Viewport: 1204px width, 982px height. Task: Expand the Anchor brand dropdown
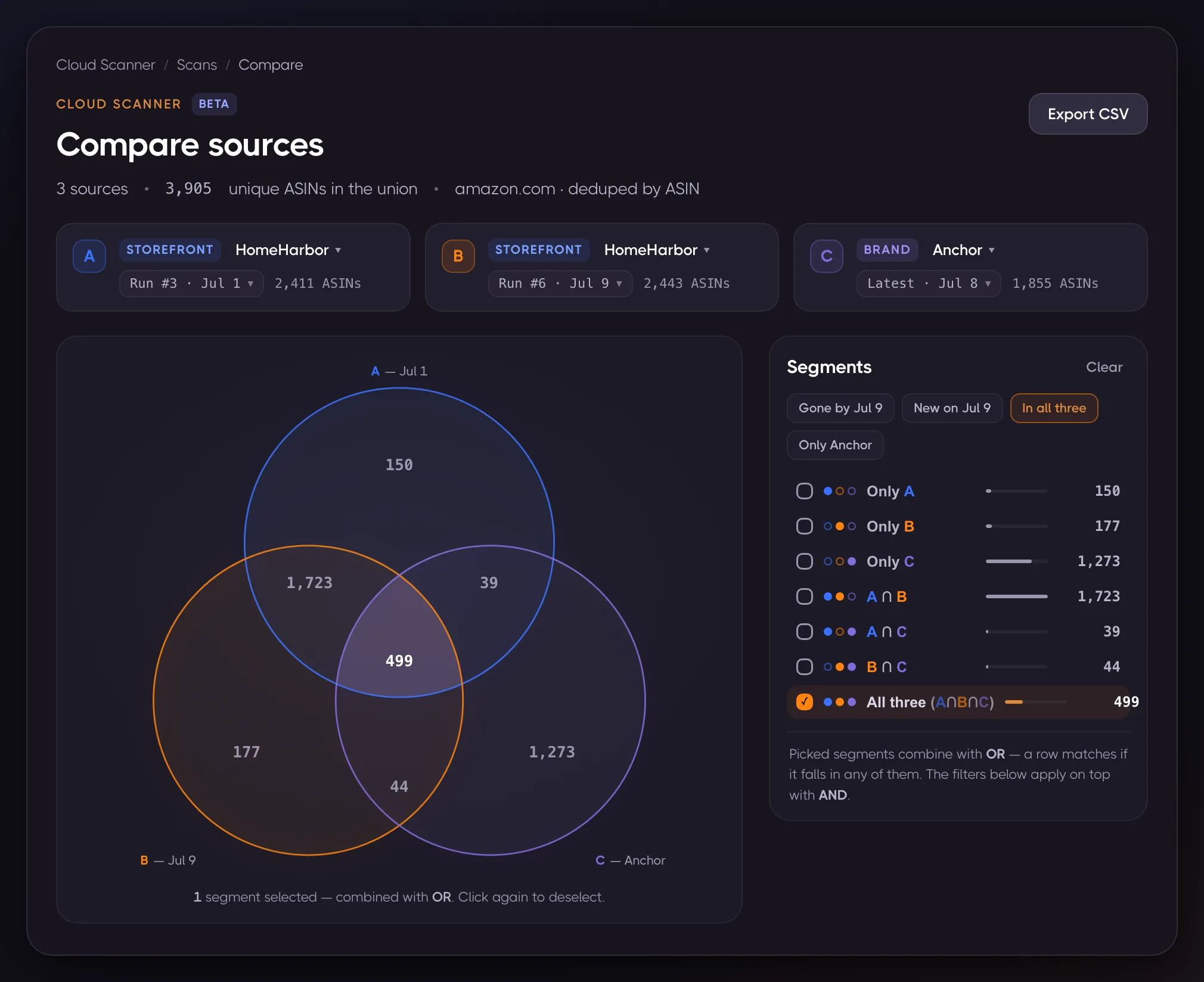click(963, 250)
